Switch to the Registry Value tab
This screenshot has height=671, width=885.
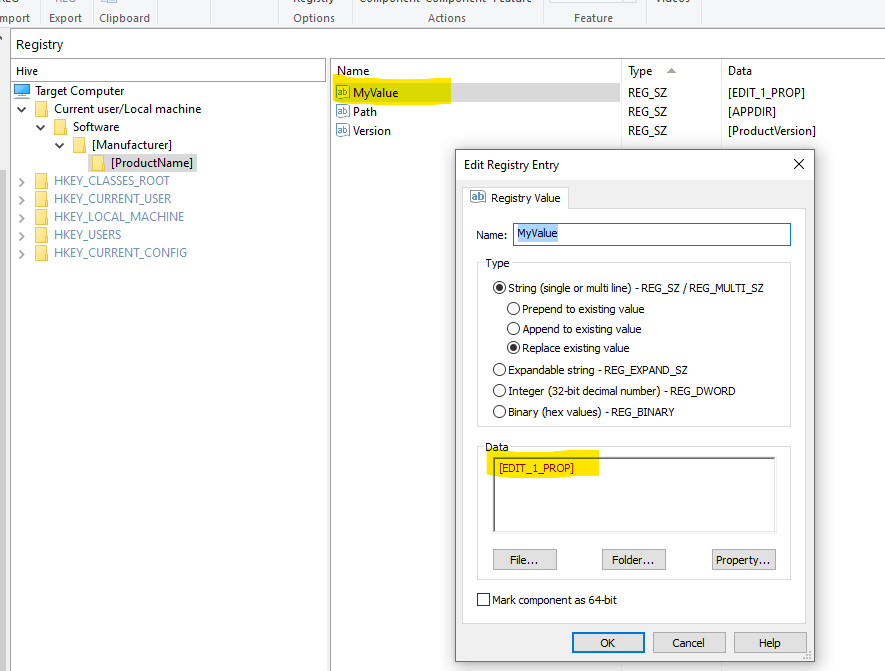coord(516,198)
